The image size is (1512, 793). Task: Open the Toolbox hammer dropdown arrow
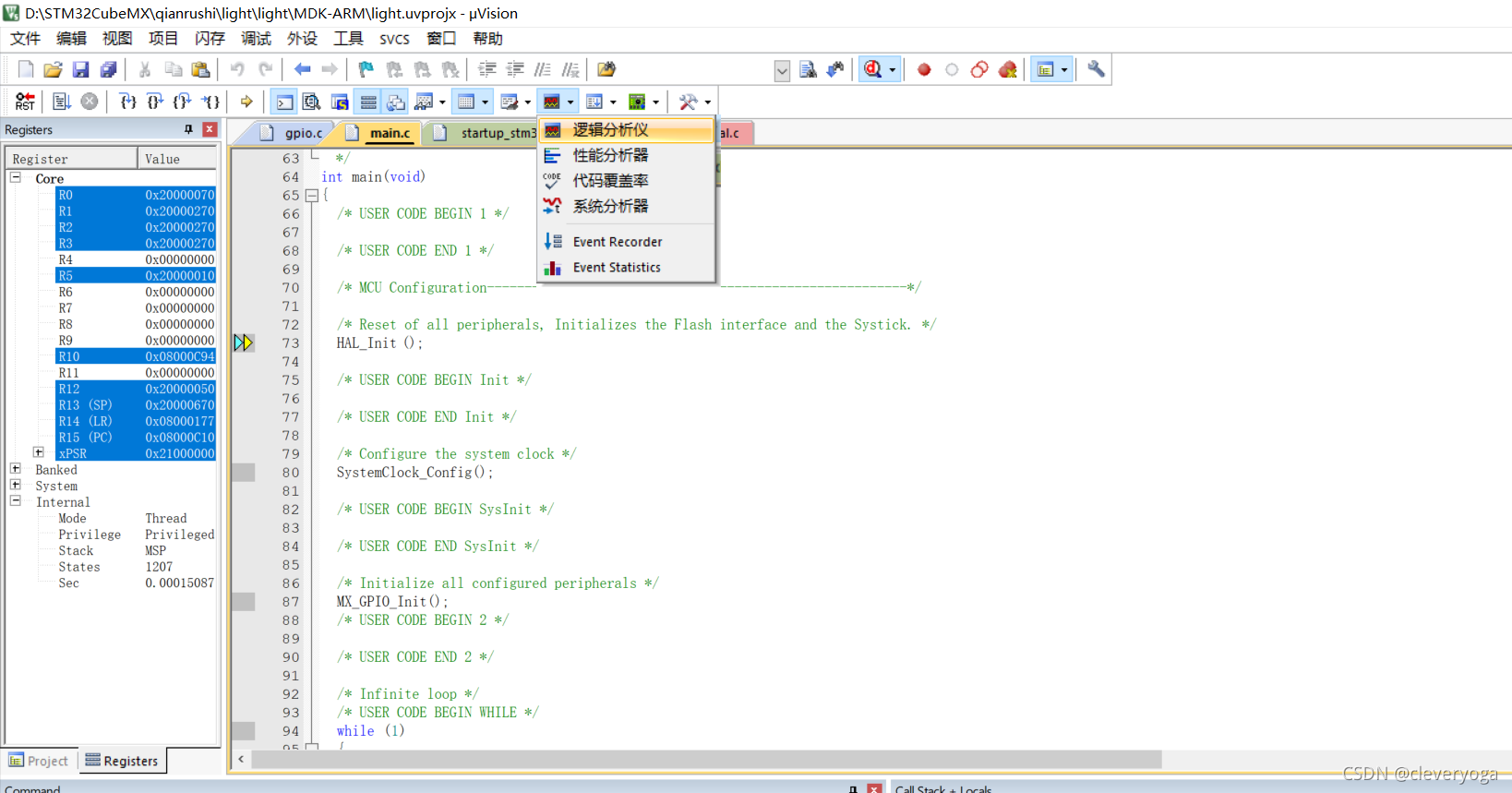click(x=708, y=102)
